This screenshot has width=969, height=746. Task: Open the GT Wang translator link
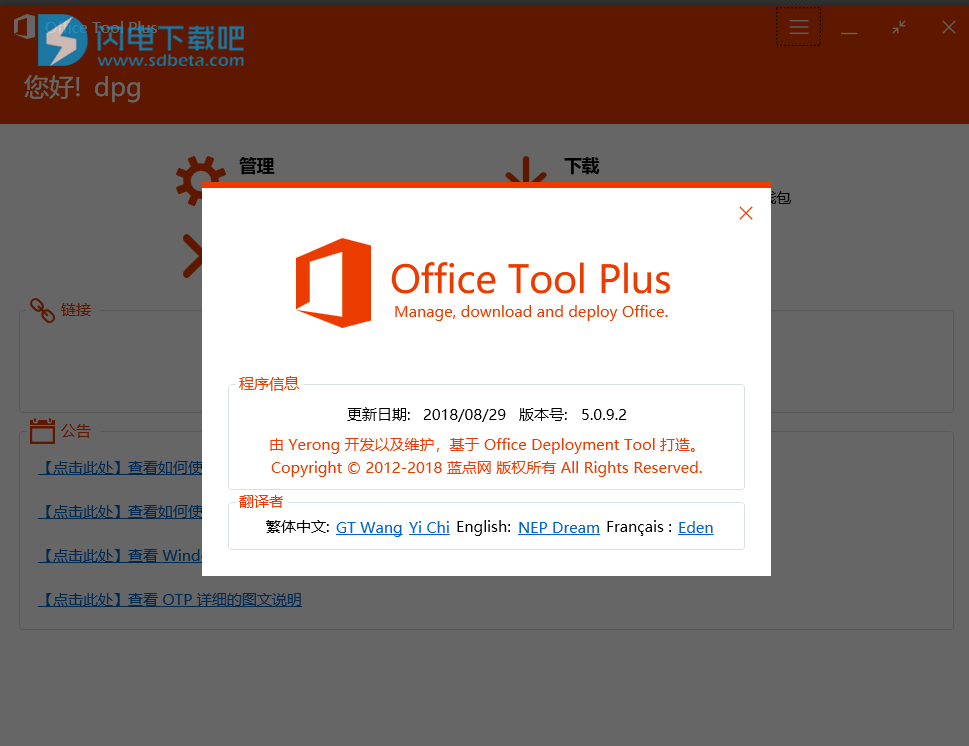[x=369, y=527]
